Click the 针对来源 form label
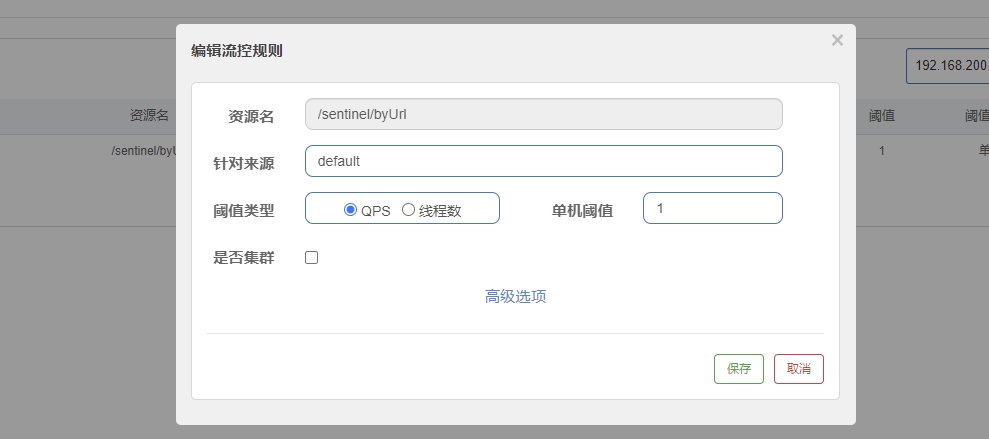This screenshot has height=439, width=989. [244, 163]
